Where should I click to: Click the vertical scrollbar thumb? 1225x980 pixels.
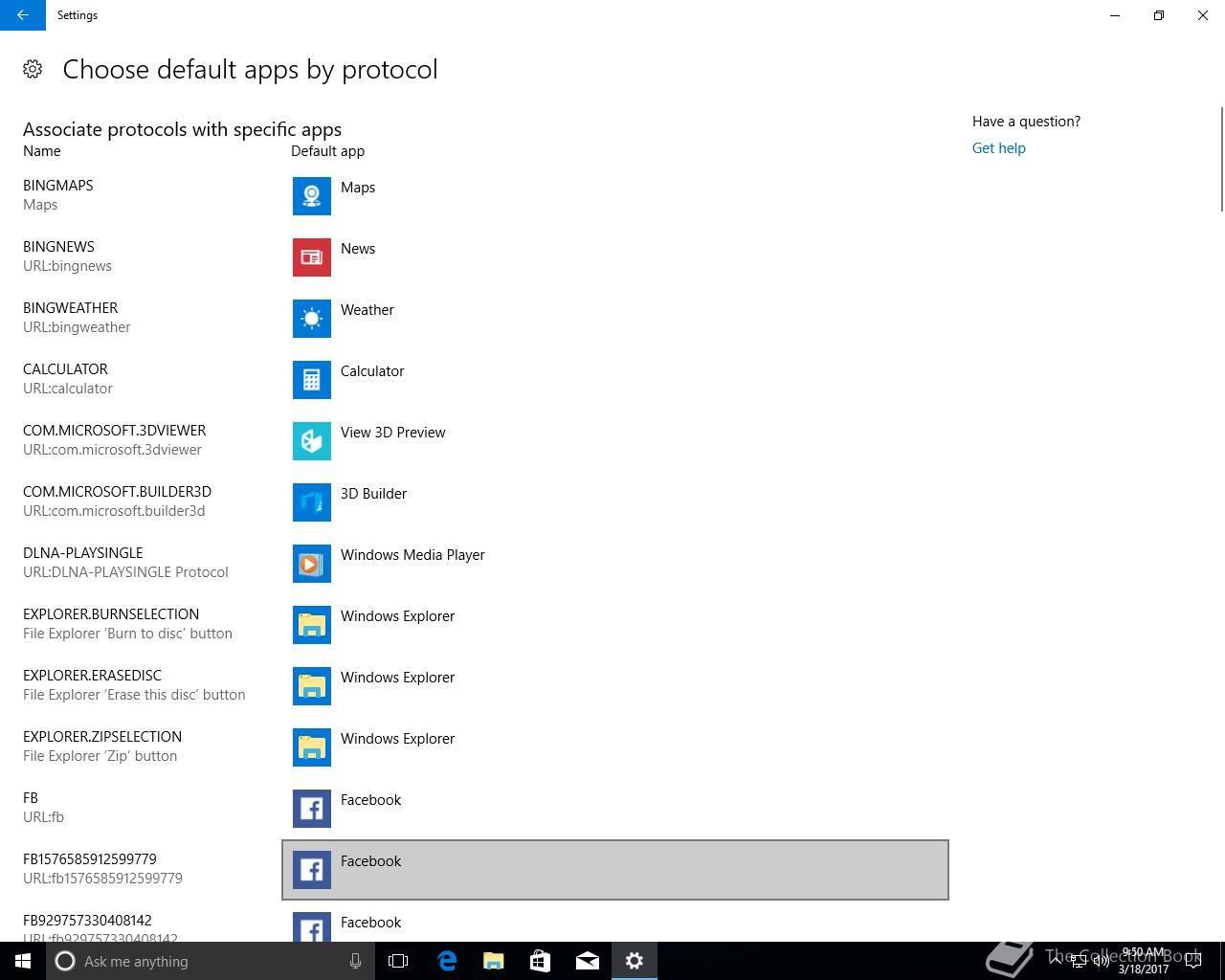pos(1221,159)
